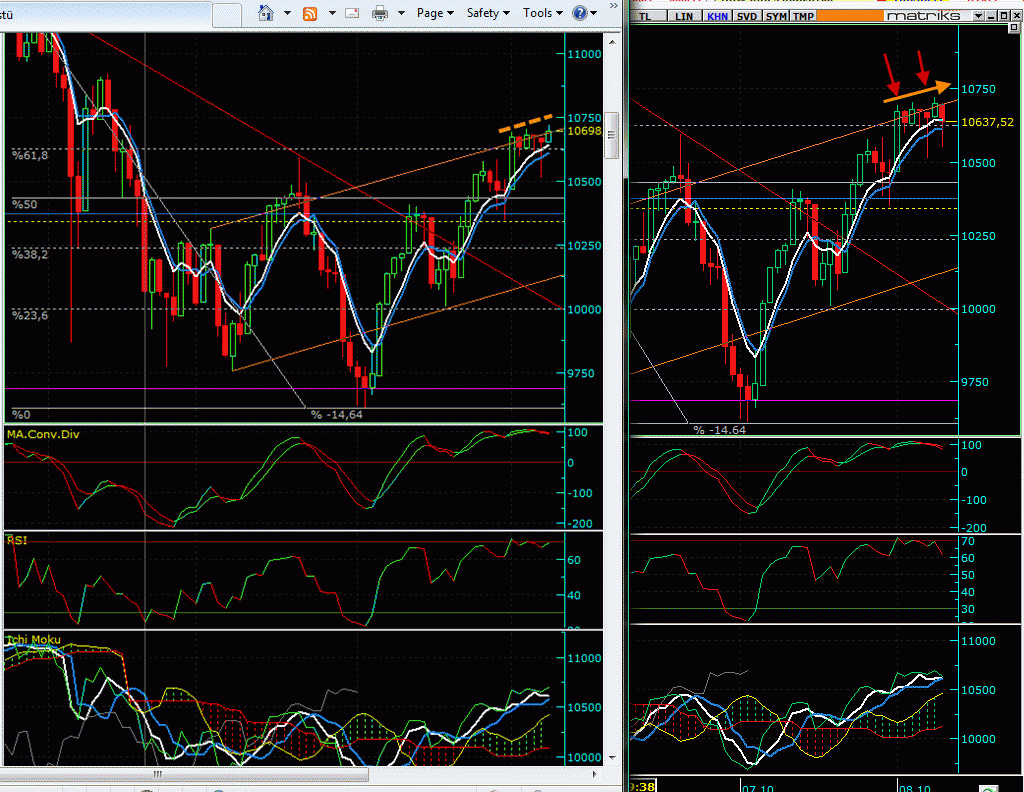Image resolution: width=1024 pixels, height=792 pixels.
Task: Click the browser vertical scrollbar thumb
Action: point(612,135)
